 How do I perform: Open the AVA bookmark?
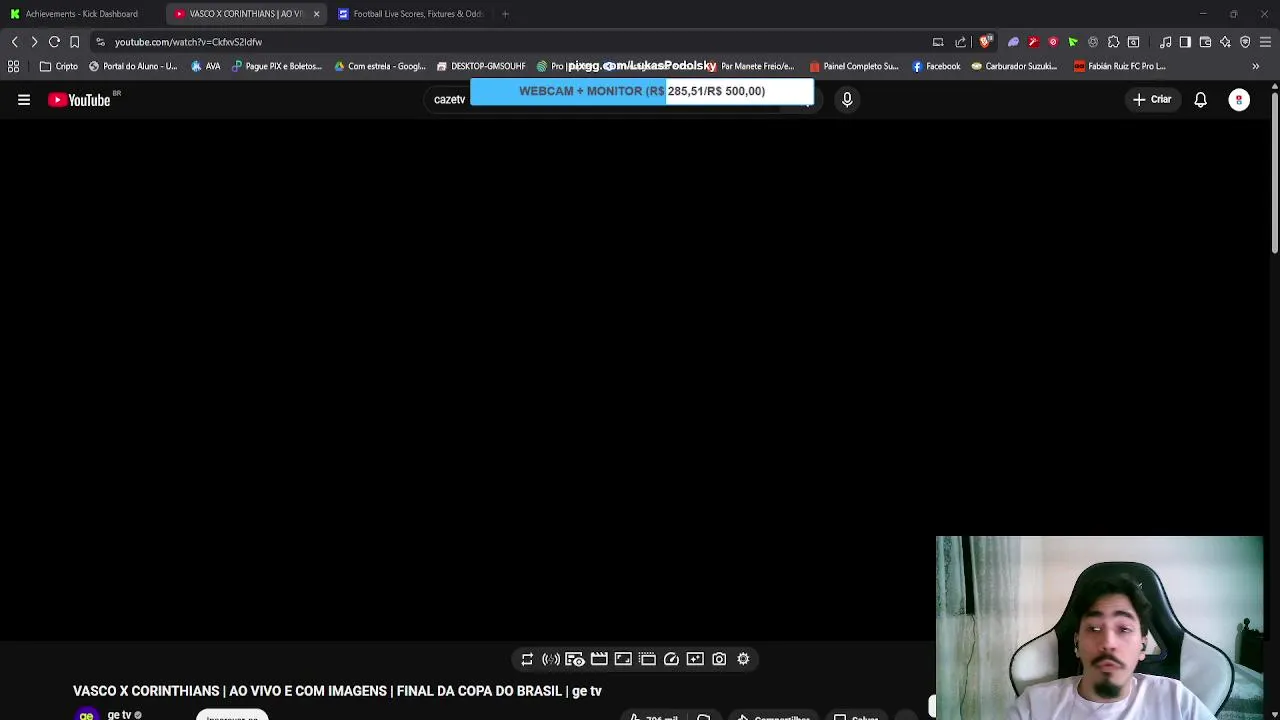(x=206, y=66)
